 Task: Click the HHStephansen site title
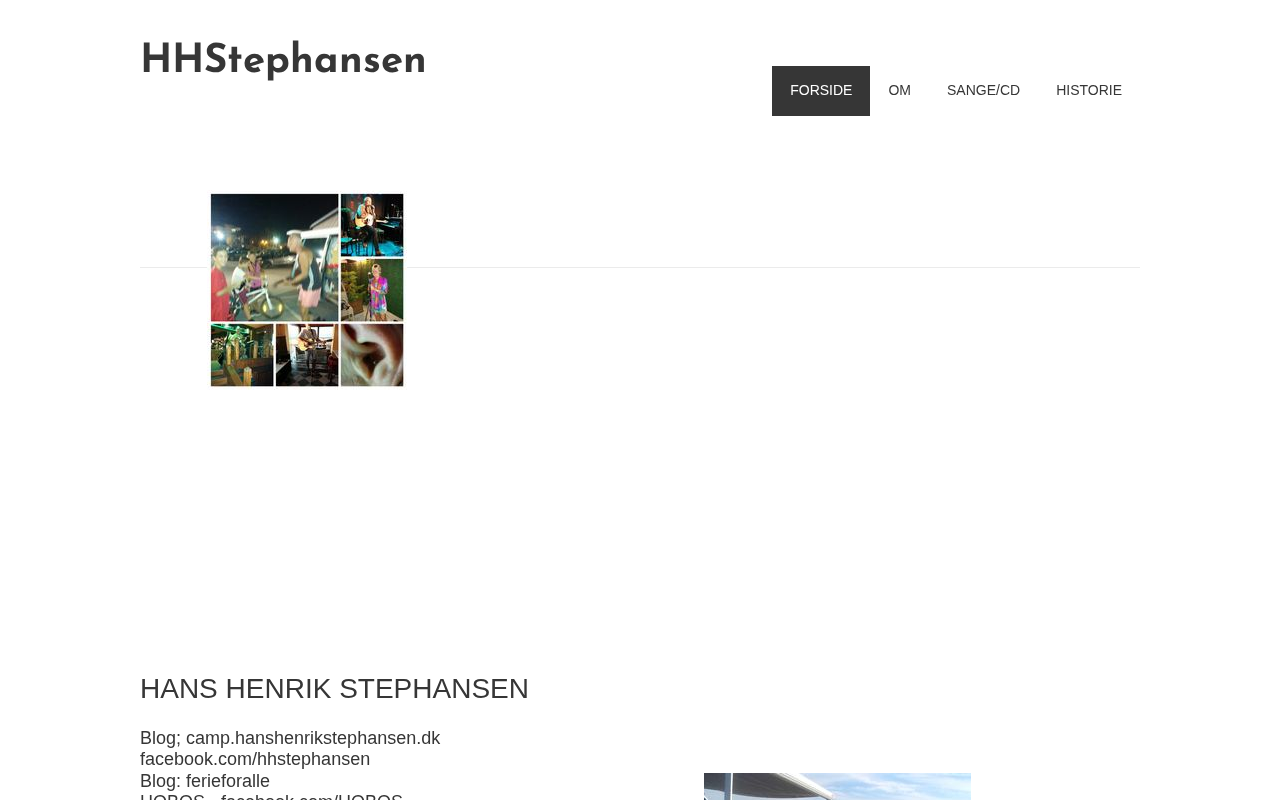(x=283, y=60)
